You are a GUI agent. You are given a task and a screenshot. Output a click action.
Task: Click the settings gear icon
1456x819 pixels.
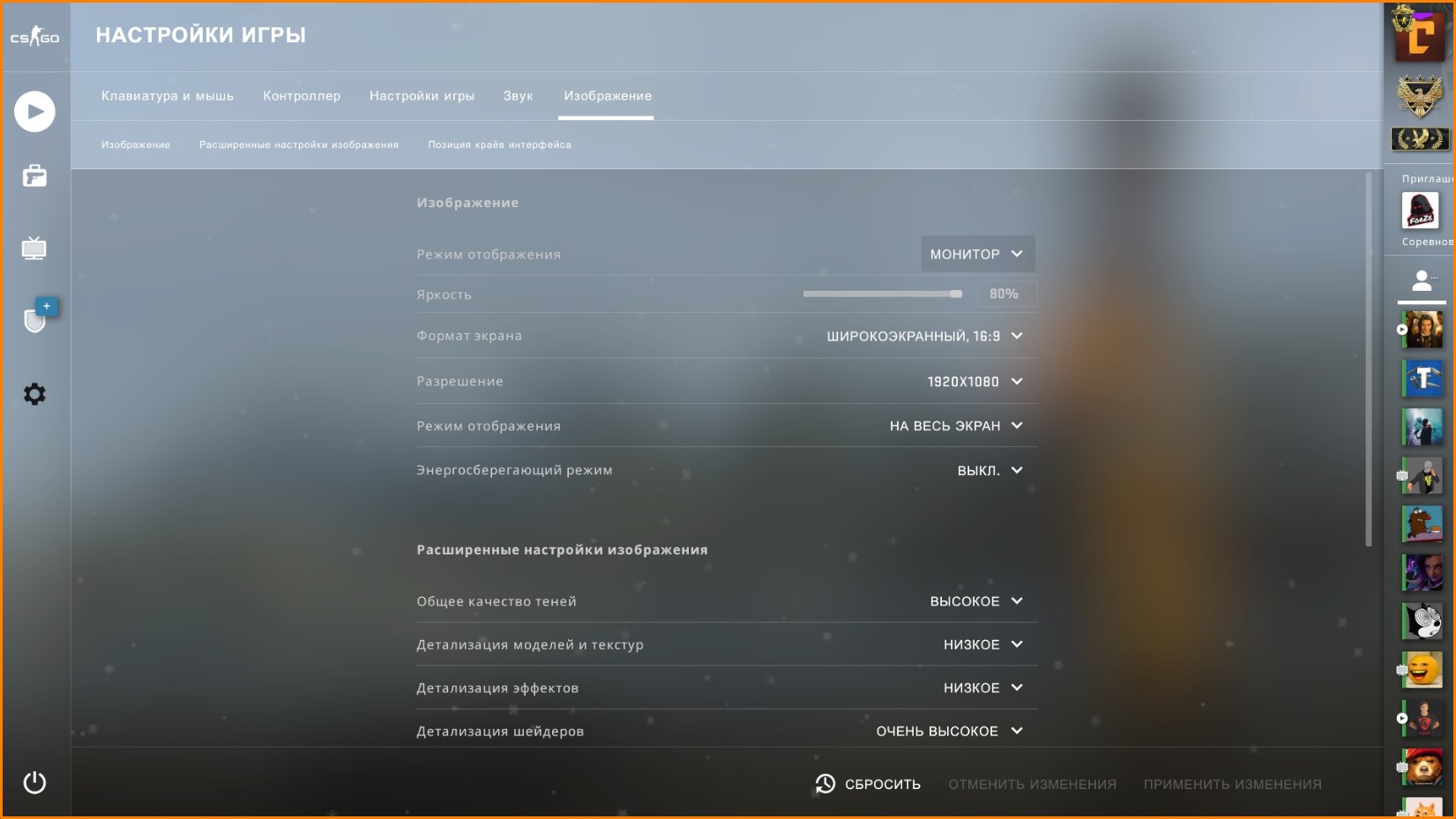click(x=34, y=394)
